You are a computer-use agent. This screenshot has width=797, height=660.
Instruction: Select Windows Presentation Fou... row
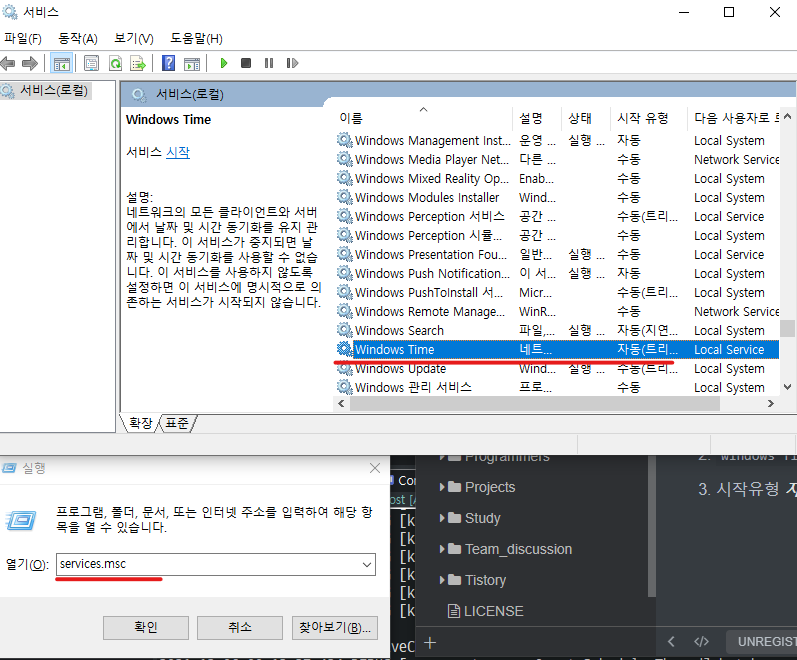pos(558,254)
